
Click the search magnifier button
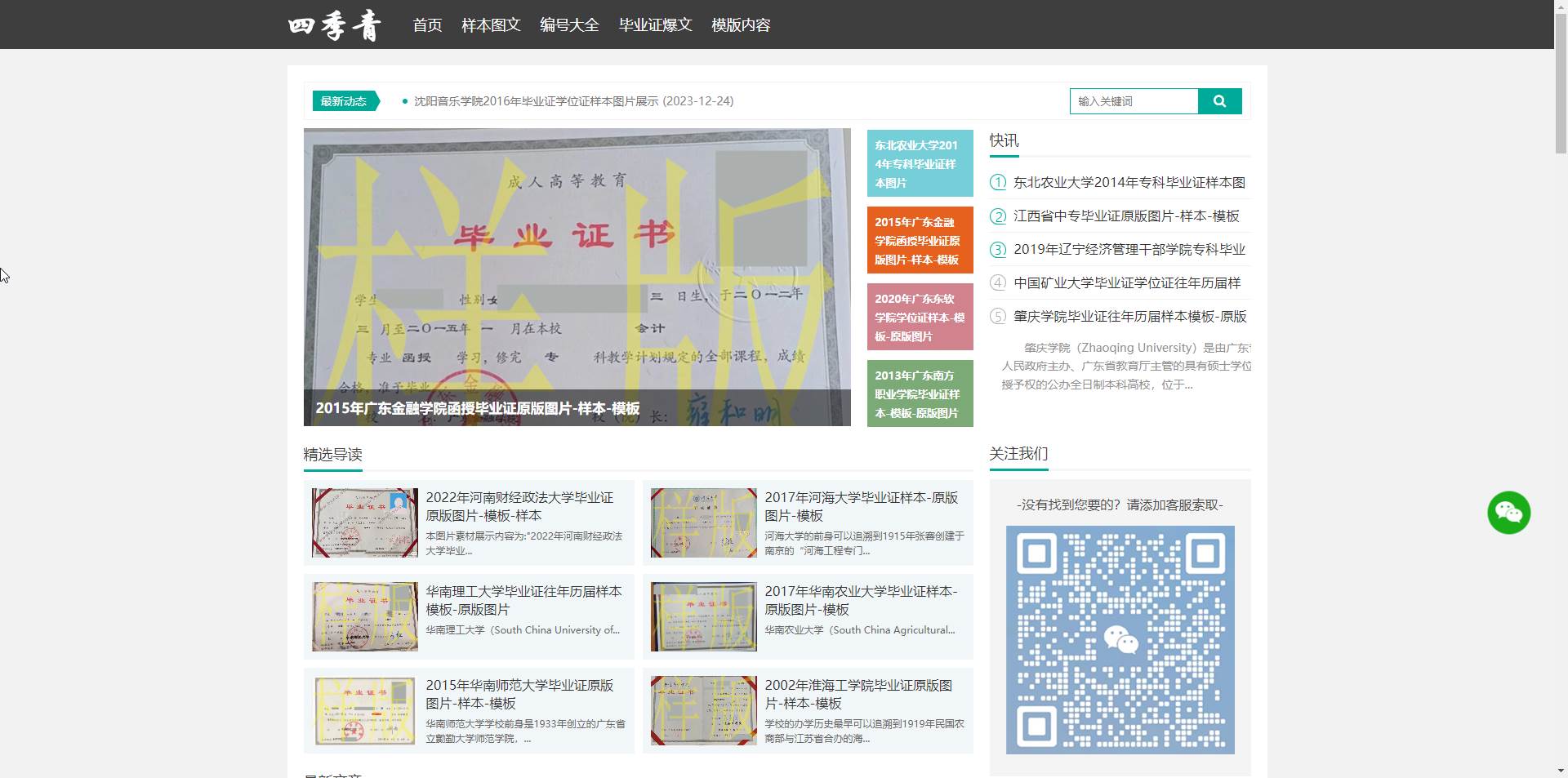[1219, 101]
